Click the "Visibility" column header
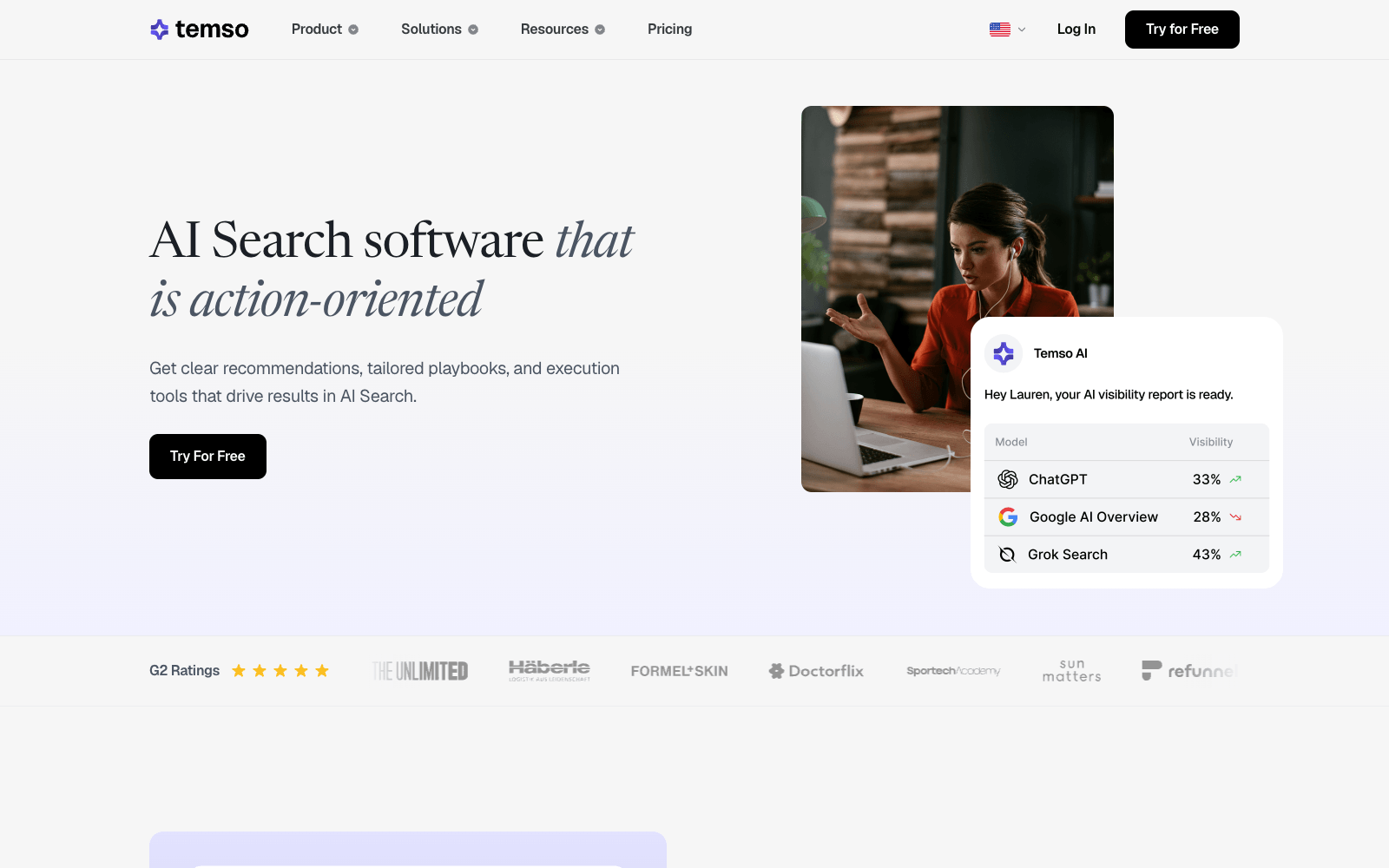The width and height of the screenshot is (1389, 868). point(1211,442)
